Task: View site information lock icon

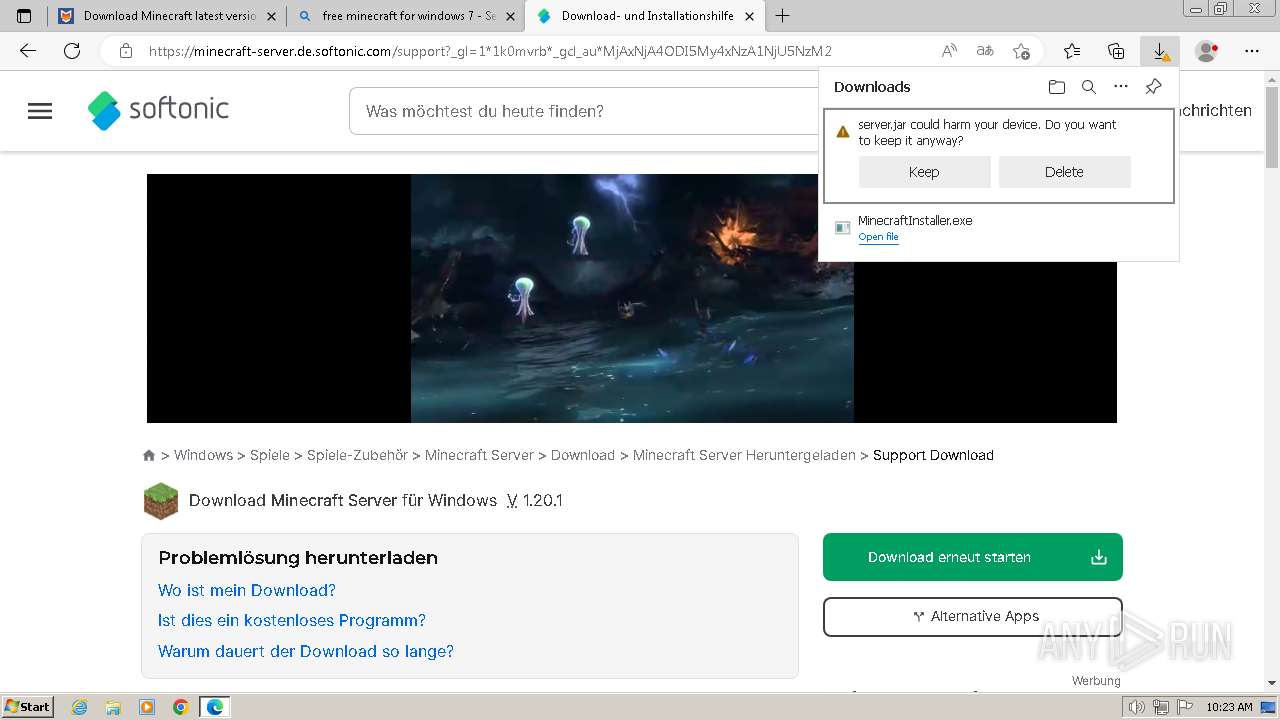Action: coord(126,51)
